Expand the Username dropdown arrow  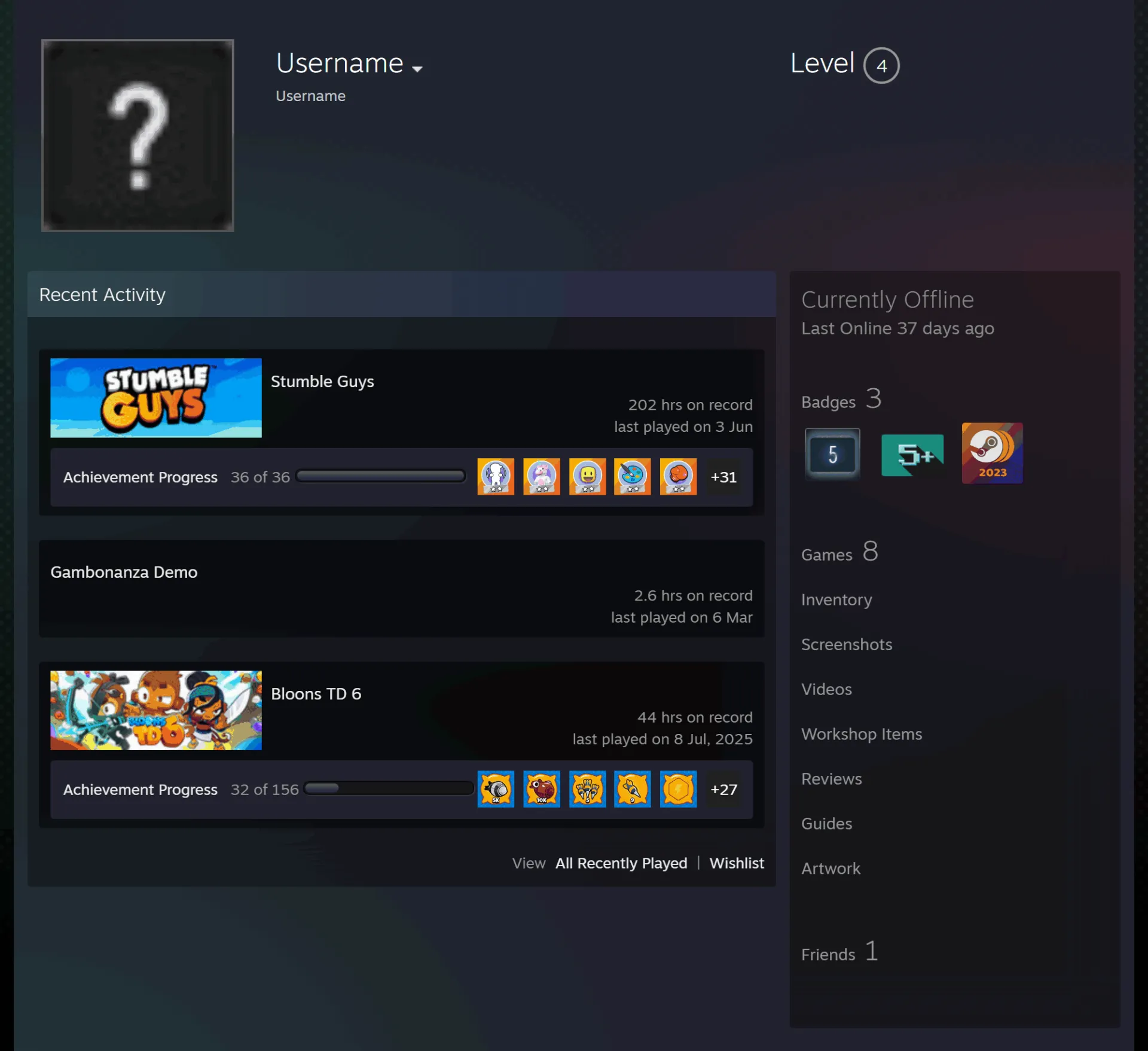pyautogui.click(x=417, y=69)
